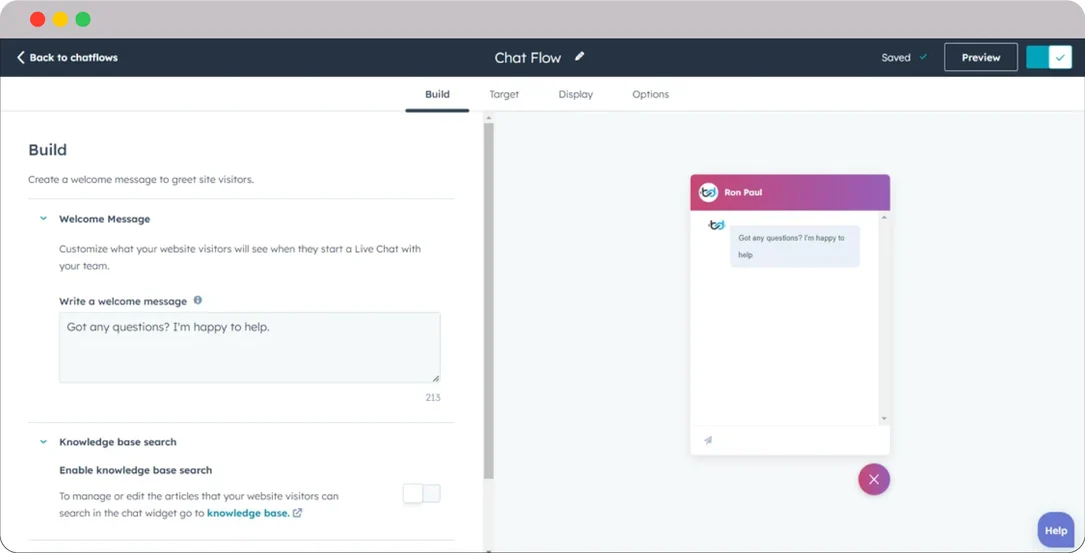Click the Build heading text

click(48, 149)
